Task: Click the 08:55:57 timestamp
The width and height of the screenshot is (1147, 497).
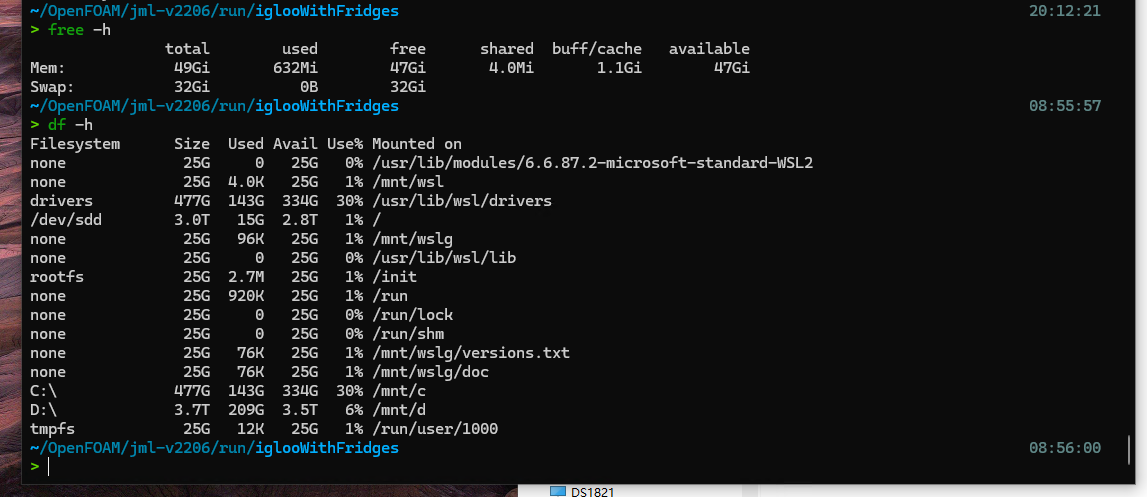Action: tap(1064, 106)
